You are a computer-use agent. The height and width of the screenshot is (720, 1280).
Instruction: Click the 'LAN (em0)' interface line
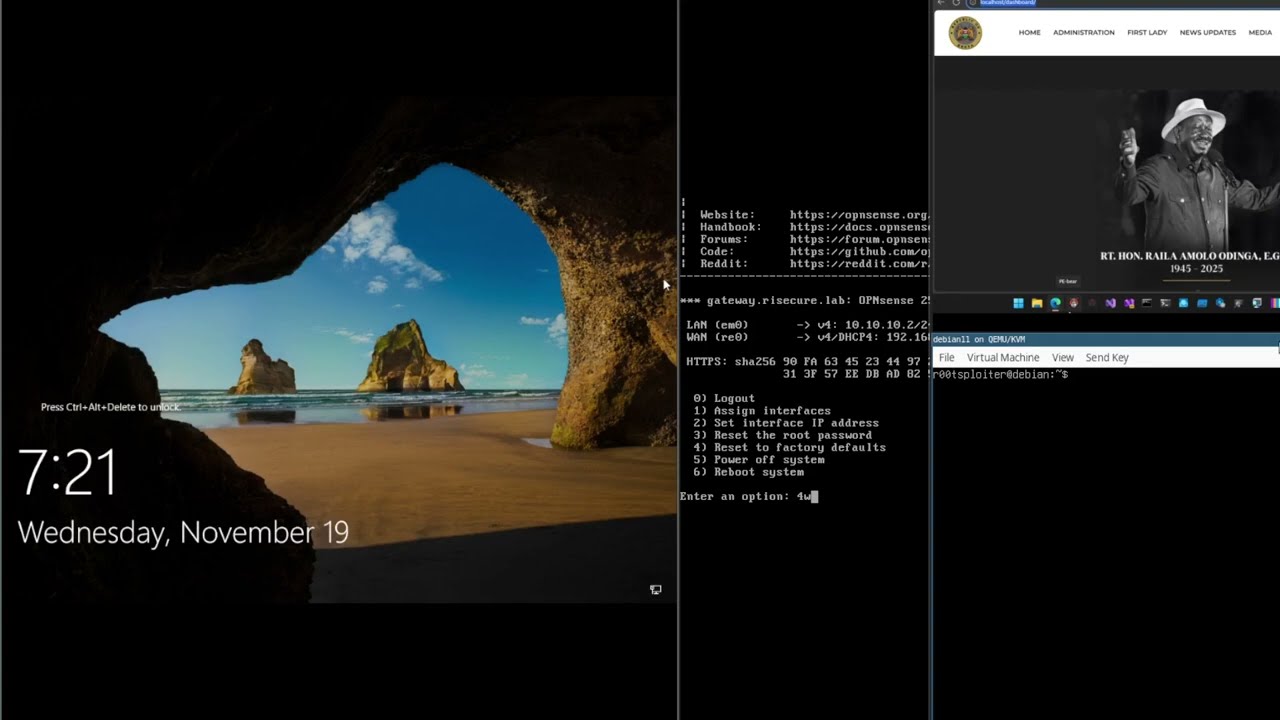808,325
